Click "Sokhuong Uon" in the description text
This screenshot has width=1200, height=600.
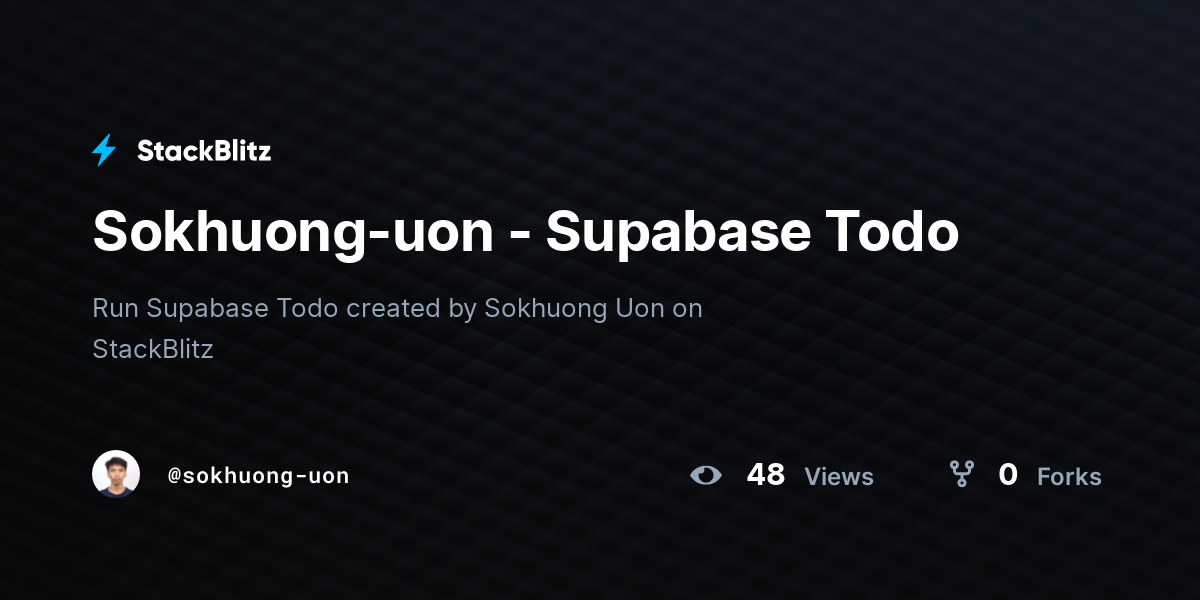[x=574, y=308]
